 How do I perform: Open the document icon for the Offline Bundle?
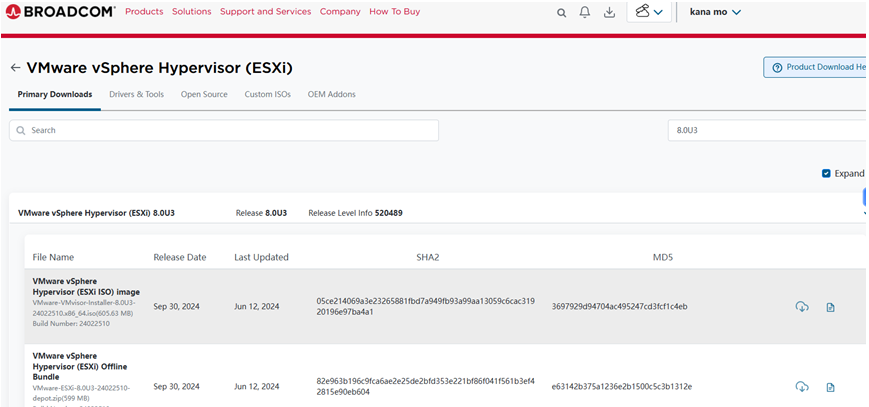pyautogui.click(x=830, y=387)
